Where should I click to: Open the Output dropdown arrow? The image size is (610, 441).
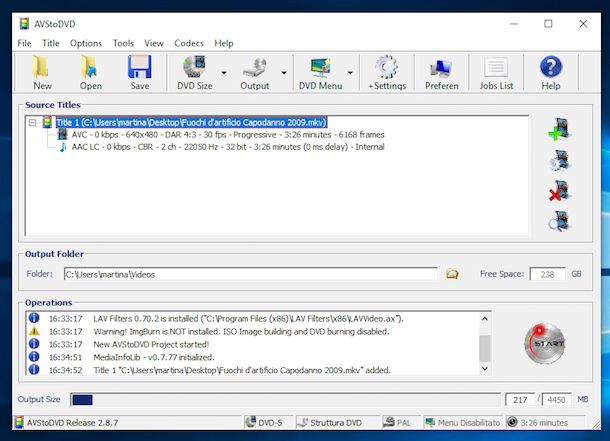pyautogui.click(x=284, y=73)
